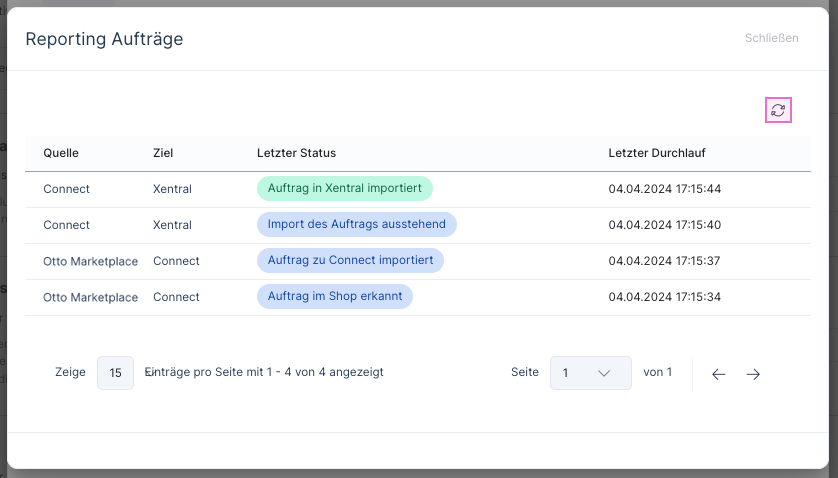Sort by the Quelle column header
Viewport: 838px width, 478px height.
pyautogui.click(x=61, y=153)
